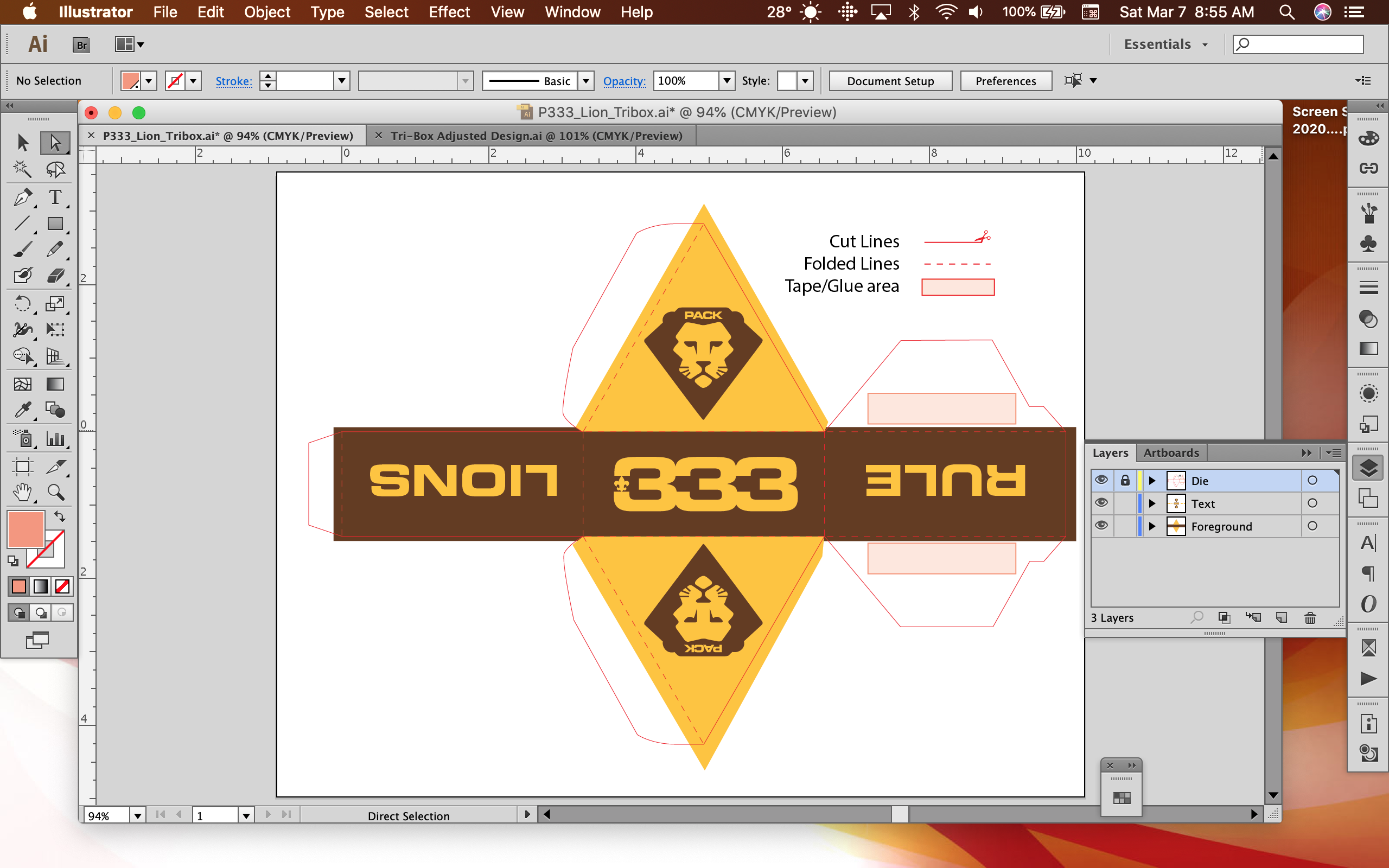
Task: Open the zoom level dropdown
Action: pos(137,815)
